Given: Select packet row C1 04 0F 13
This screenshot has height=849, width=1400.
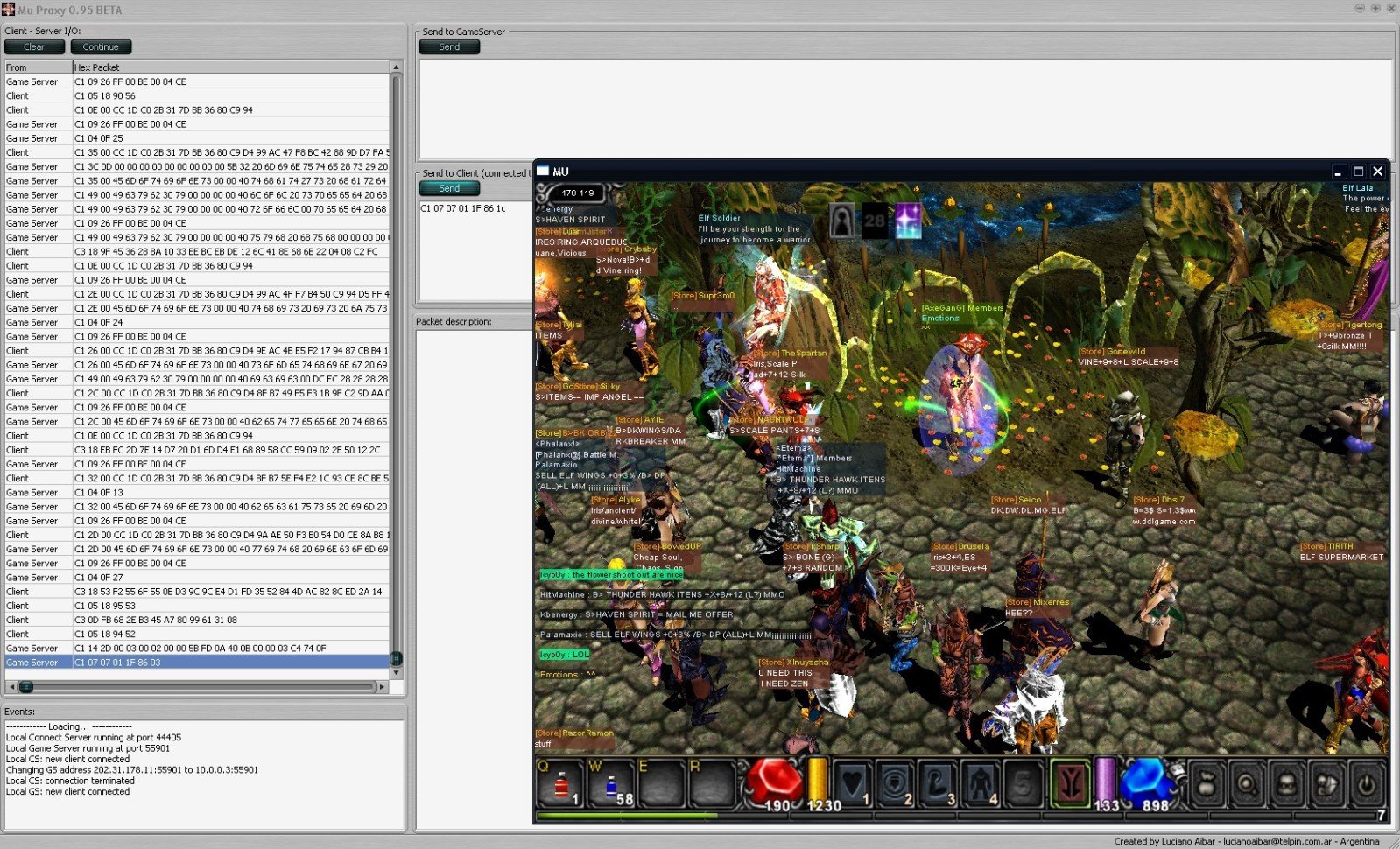Looking at the screenshot, I should pos(197,493).
